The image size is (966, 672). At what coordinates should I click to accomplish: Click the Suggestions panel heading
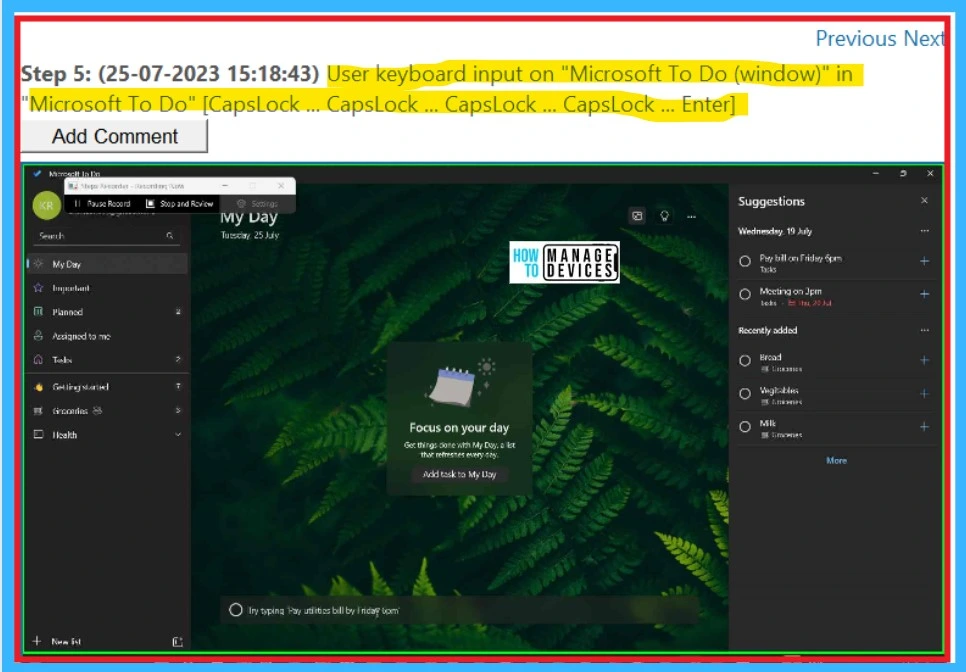point(771,201)
